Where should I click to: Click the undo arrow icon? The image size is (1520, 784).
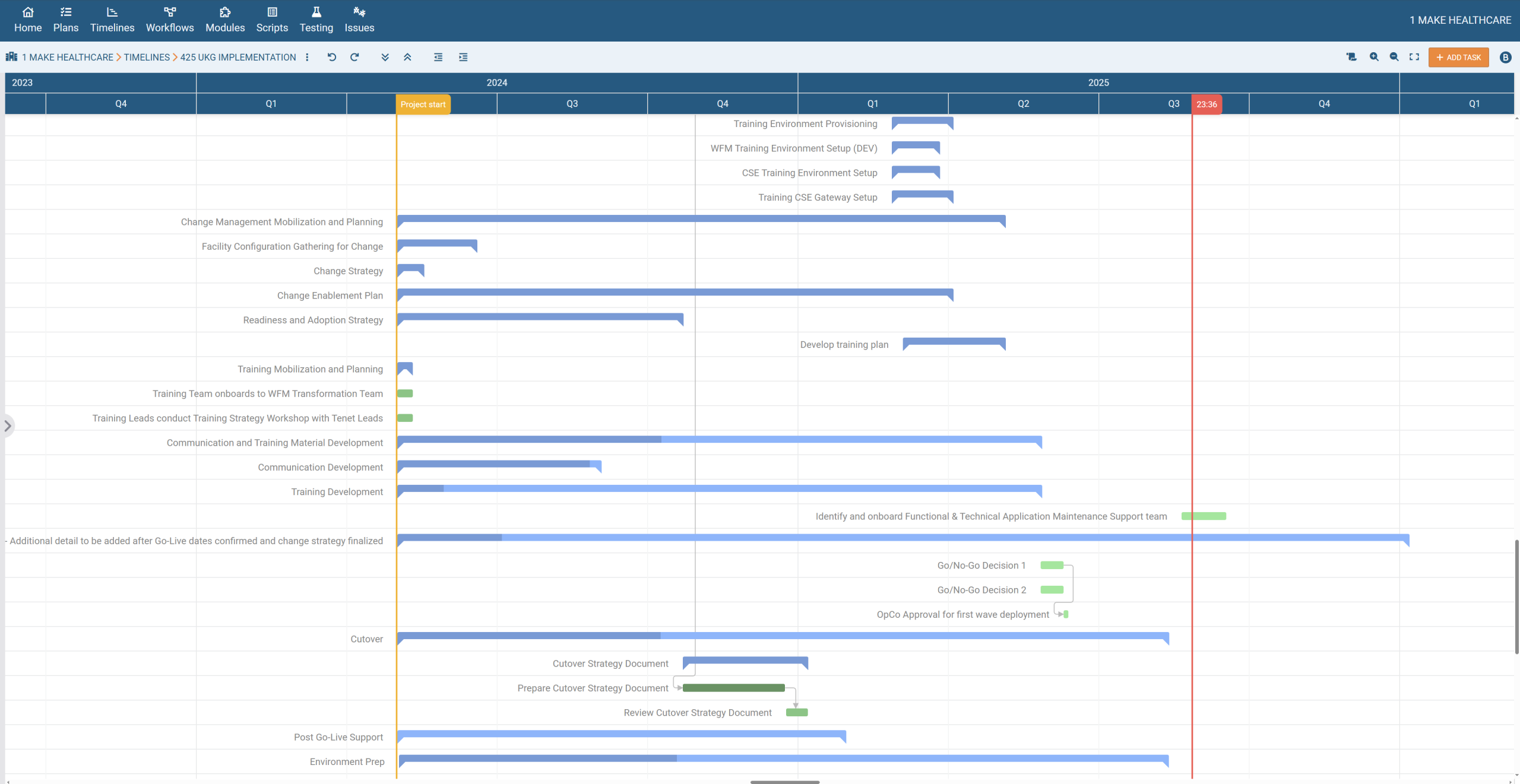[x=332, y=57]
